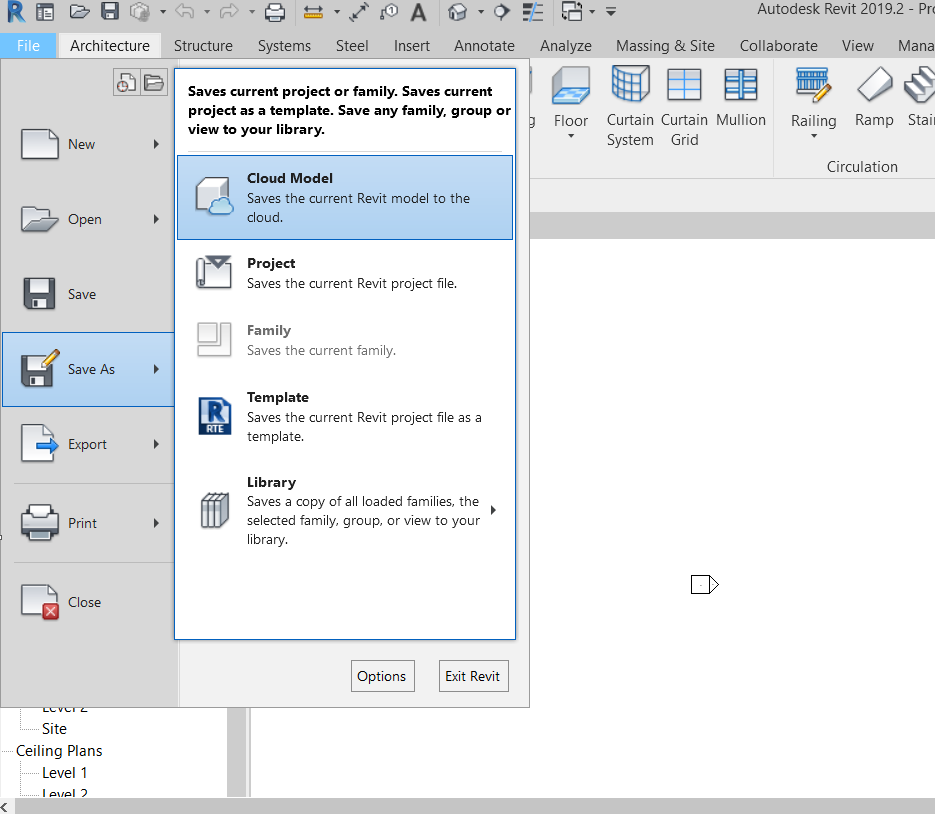Open the Measure tool dropdown arrow
Viewport: 935px width, 814px height.
click(337, 12)
